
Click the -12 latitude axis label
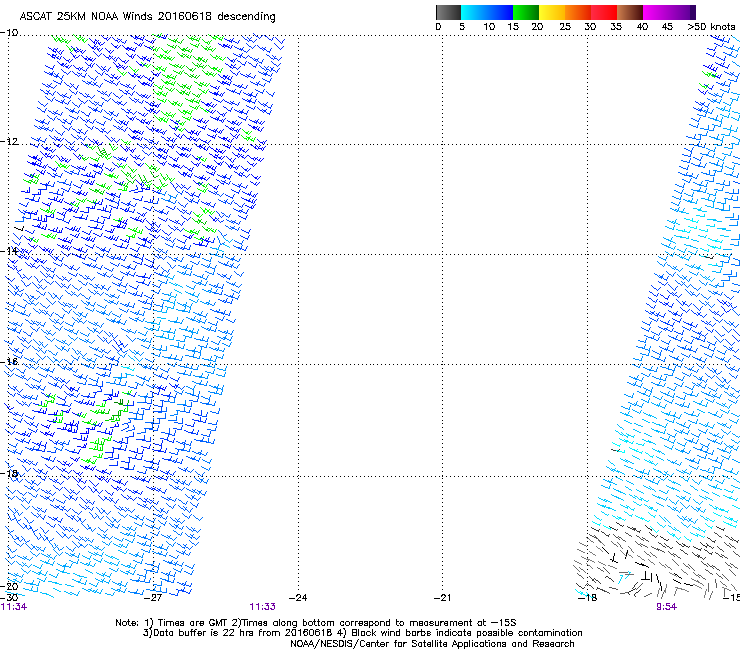pyautogui.click(x=9, y=142)
